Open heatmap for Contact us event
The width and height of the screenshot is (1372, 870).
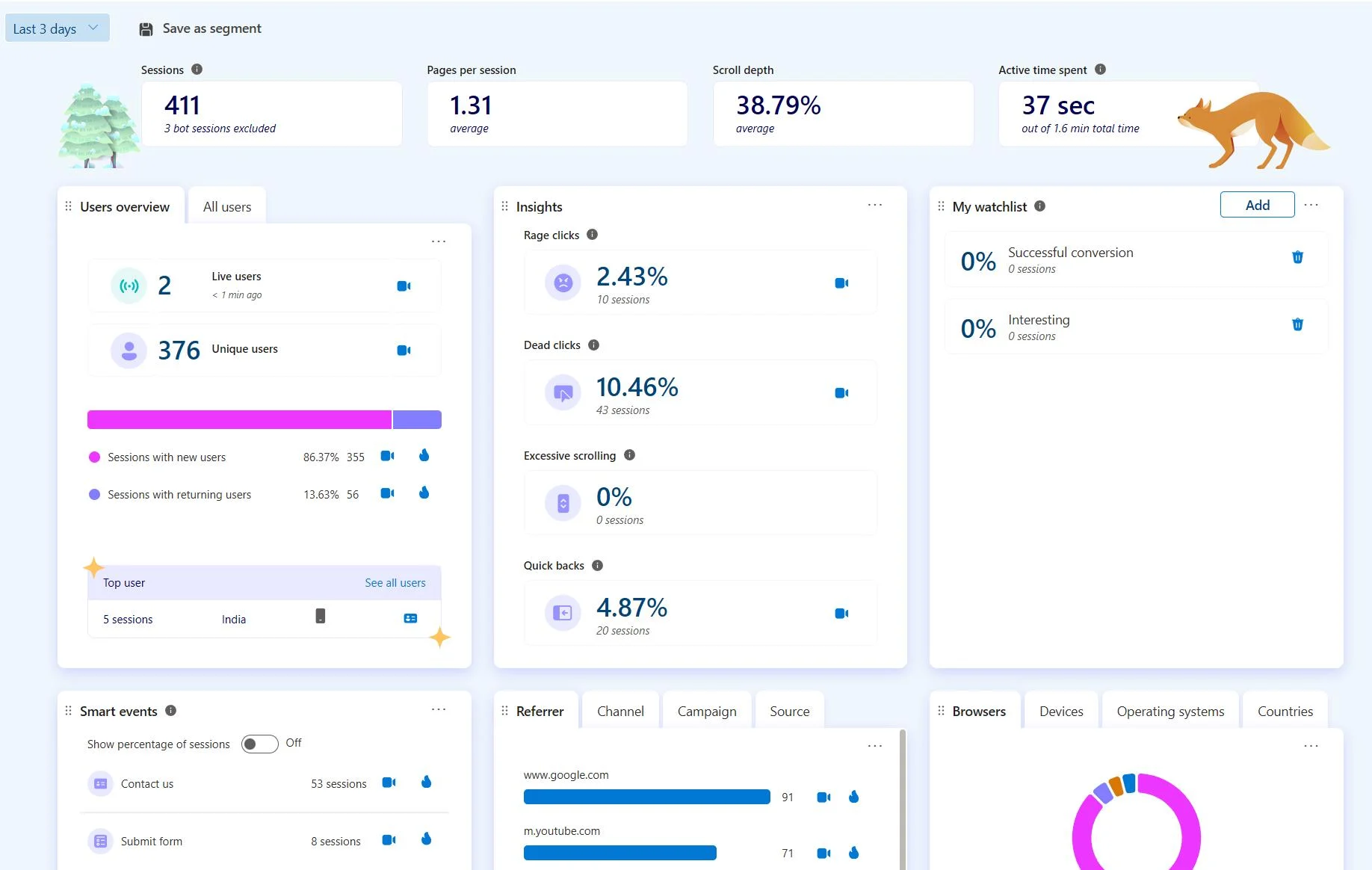tap(426, 782)
